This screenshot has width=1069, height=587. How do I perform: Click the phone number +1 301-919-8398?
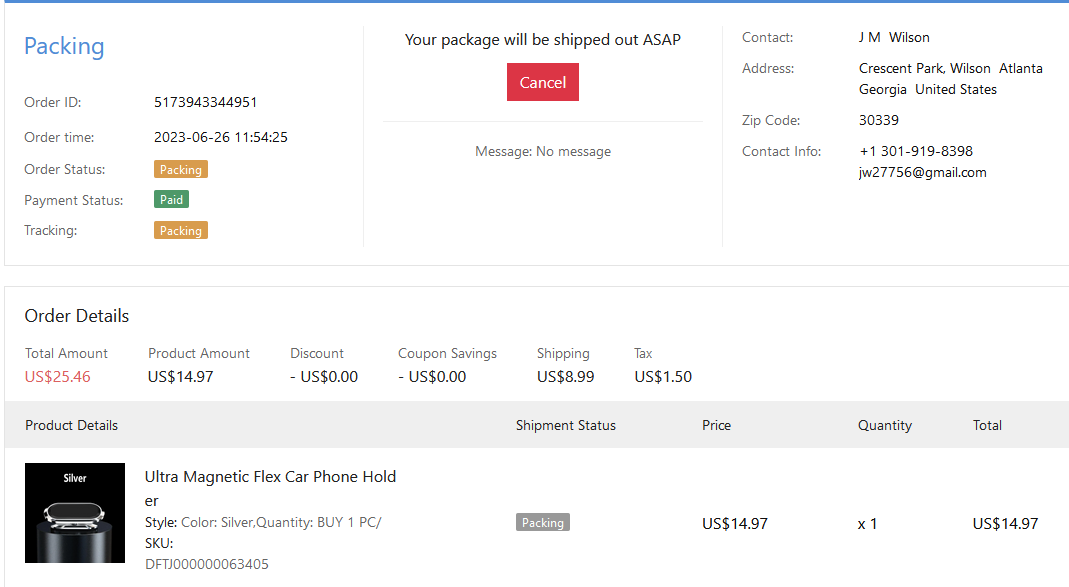916,151
